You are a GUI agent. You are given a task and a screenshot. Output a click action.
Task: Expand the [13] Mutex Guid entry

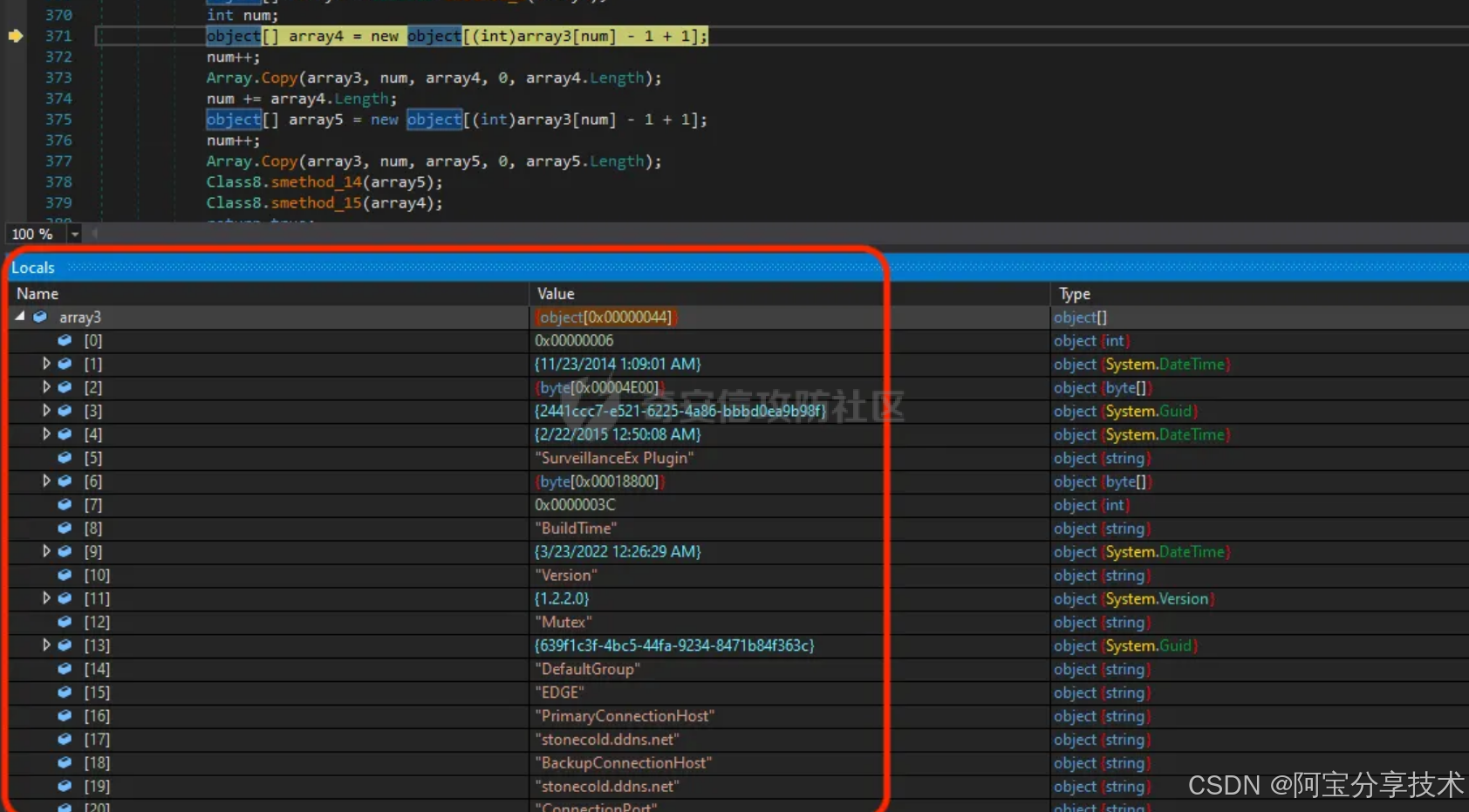pos(46,645)
